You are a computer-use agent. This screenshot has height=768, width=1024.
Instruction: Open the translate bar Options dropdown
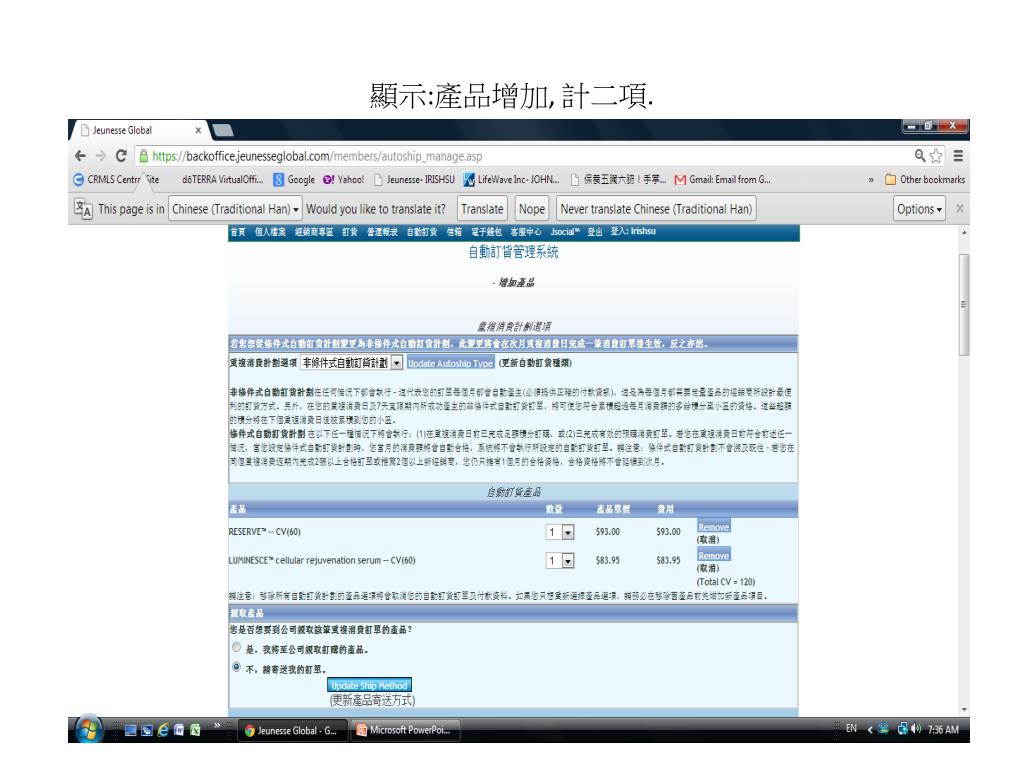919,209
